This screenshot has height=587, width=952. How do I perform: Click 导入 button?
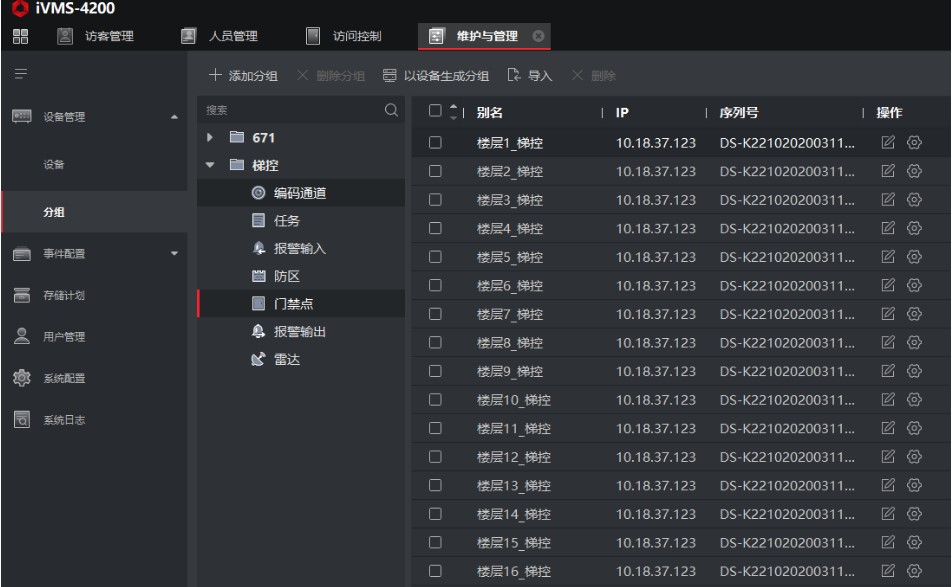(x=530, y=76)
